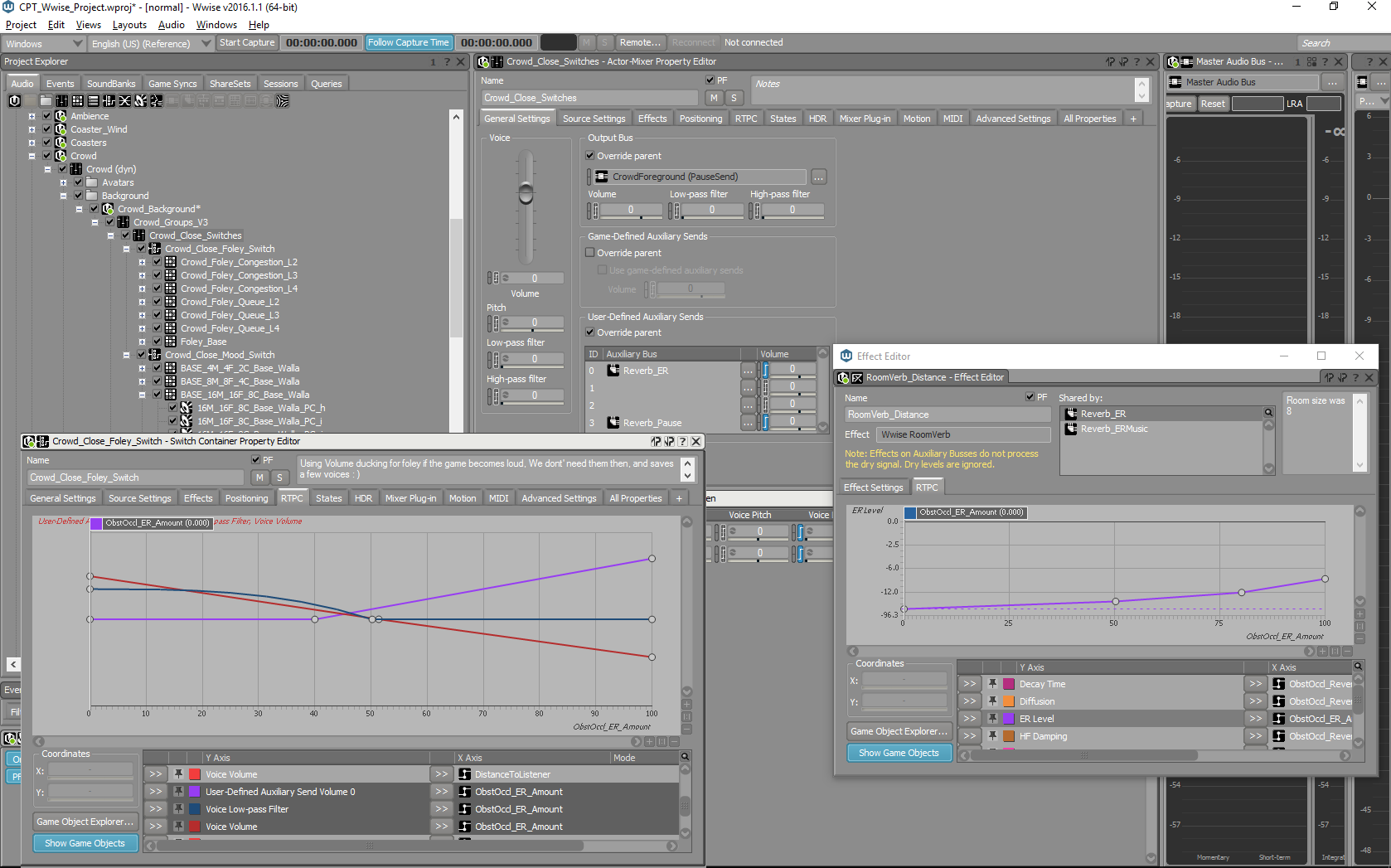
Task: Click the zoom-in plus icon under the Switch Container RTPC graph
Action: click(649, 741)
